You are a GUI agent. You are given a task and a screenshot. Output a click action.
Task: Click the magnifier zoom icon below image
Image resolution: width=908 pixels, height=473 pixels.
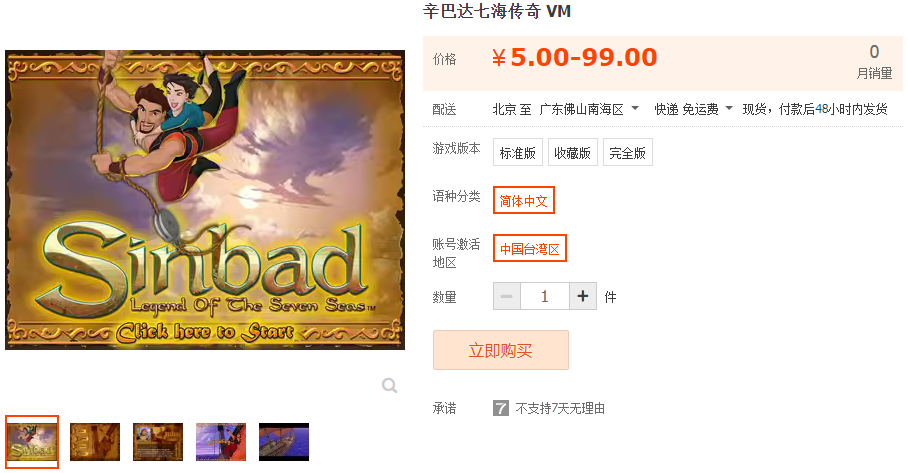coord(389,385)
